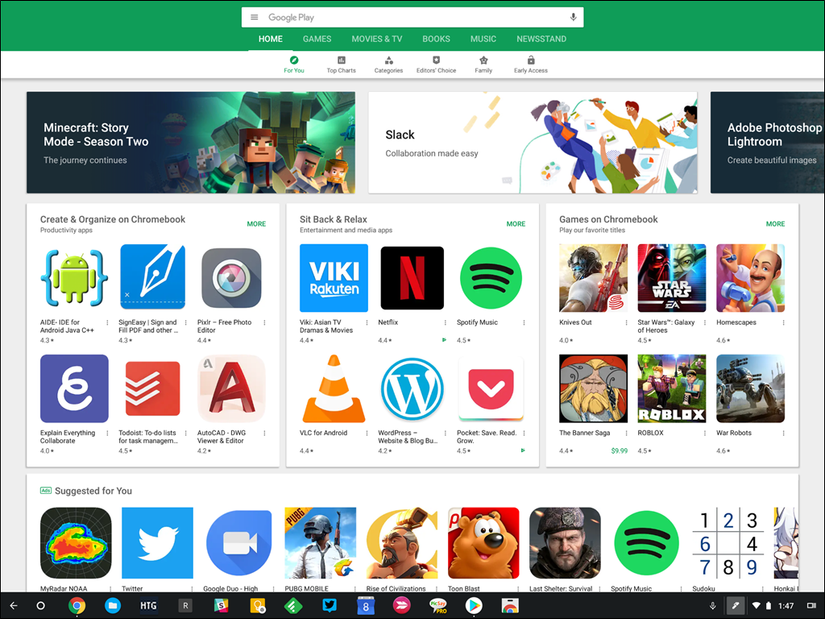825x619 pixels.
Task: Open Minecraft: Story Mode banner
Action: click(x=191, y=142)
